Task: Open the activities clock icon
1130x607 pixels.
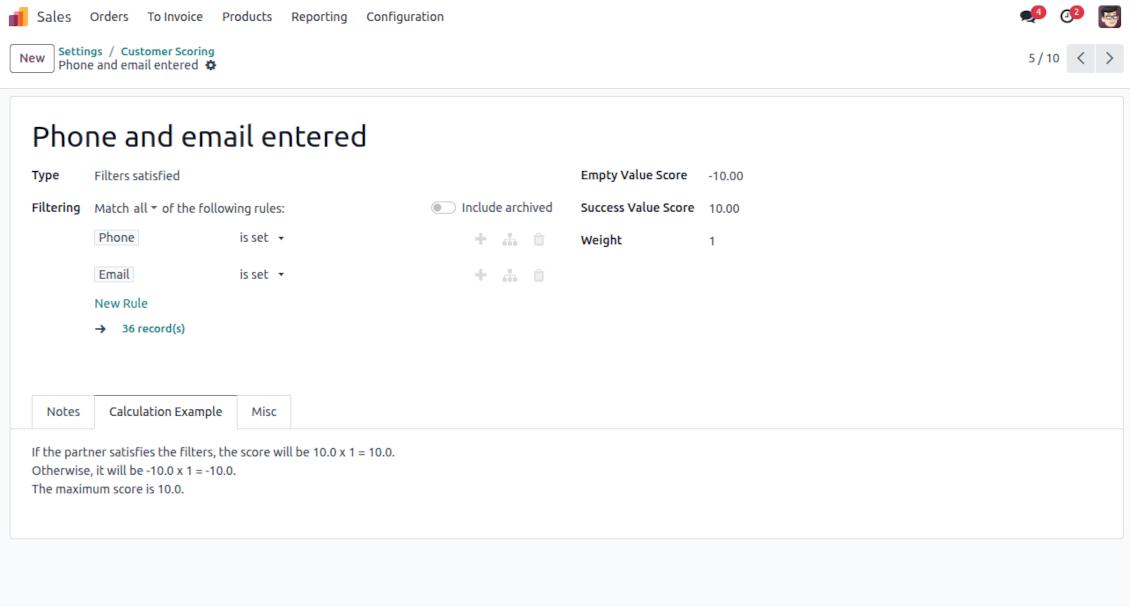Action: coord(1067,17)
